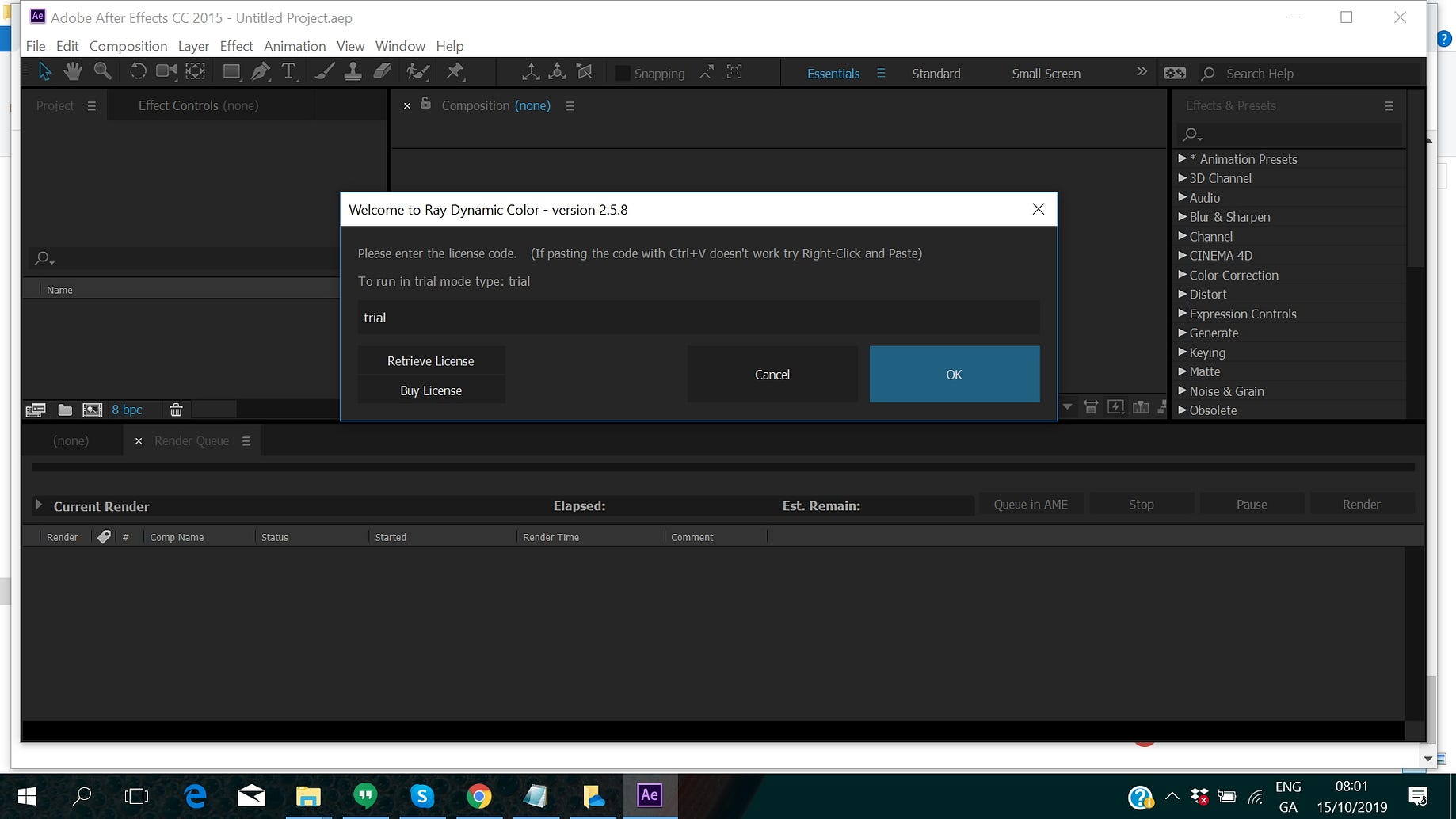Viewport: 1456px width, 819px height.
Task: Delete selected project items with trash icon
Action: pos(176,409)
